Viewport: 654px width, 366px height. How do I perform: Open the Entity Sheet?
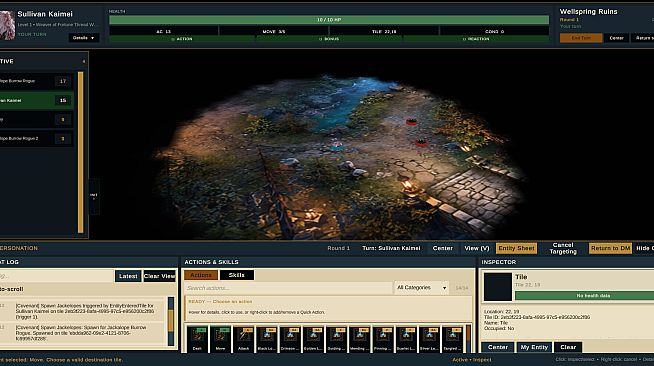click(x=516, y=248)
